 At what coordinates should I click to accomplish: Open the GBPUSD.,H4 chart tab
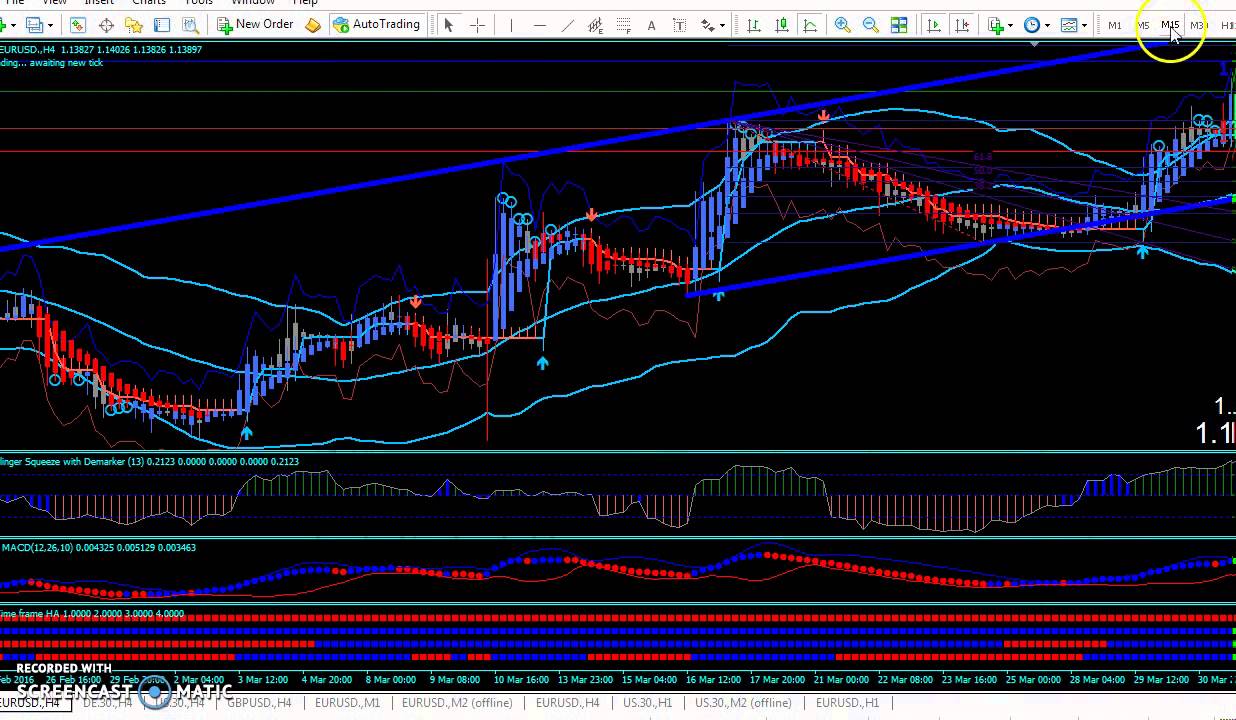coord(259,703)
